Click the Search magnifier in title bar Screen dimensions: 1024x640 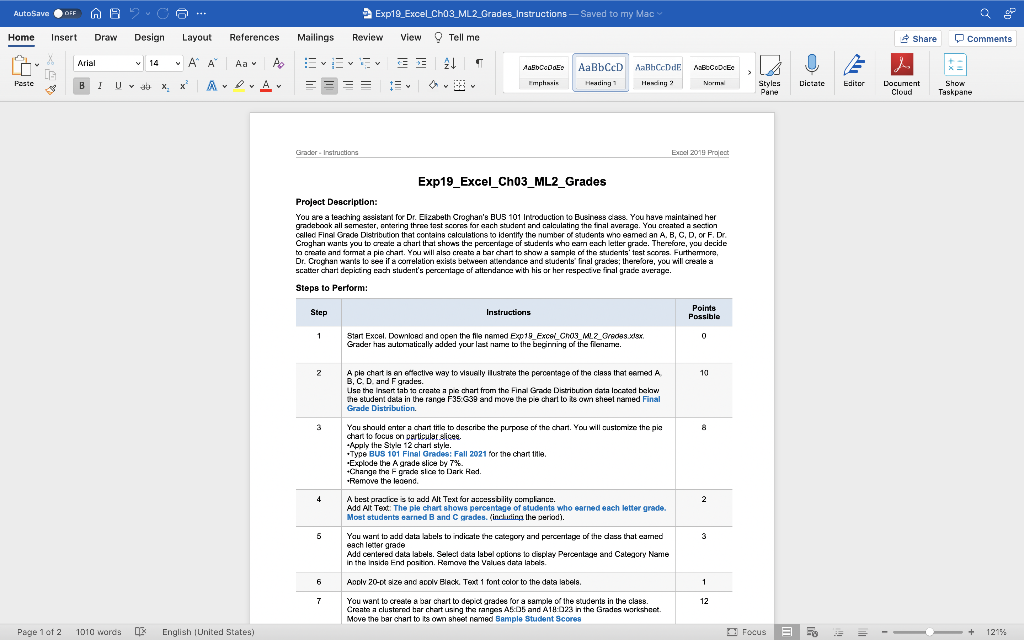[x=985, y=13]
